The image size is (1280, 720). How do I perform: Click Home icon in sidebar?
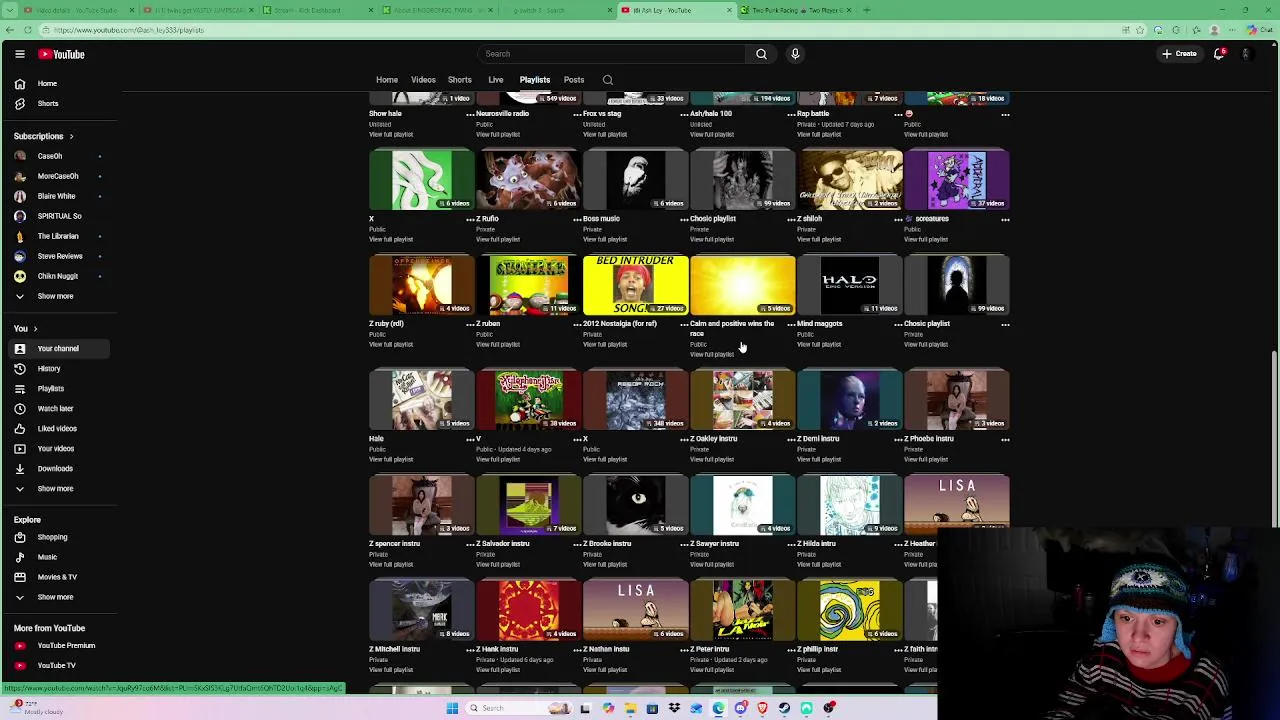tap(20, 84)
